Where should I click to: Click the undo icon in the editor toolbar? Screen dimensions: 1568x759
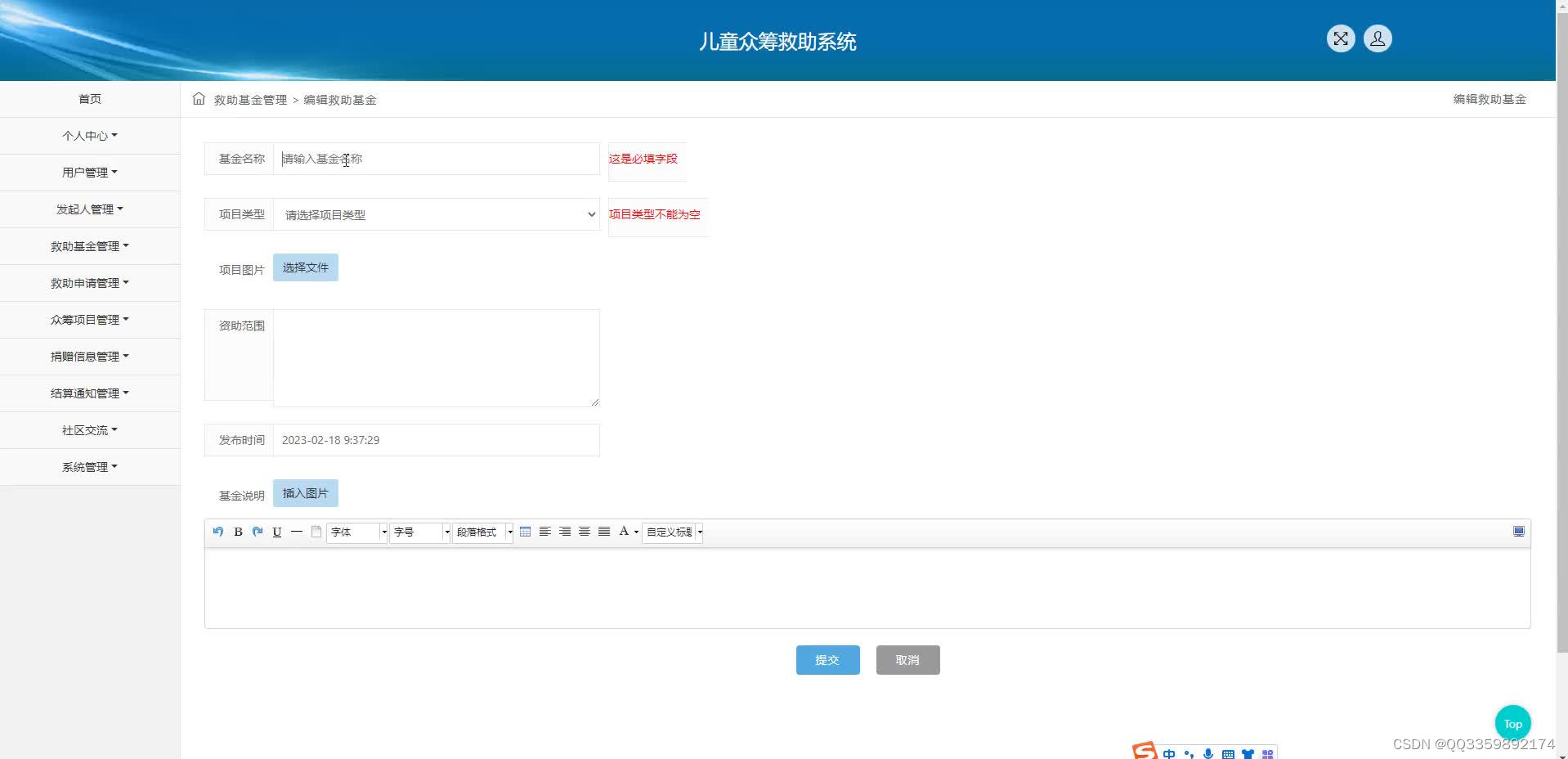(218, 532)
